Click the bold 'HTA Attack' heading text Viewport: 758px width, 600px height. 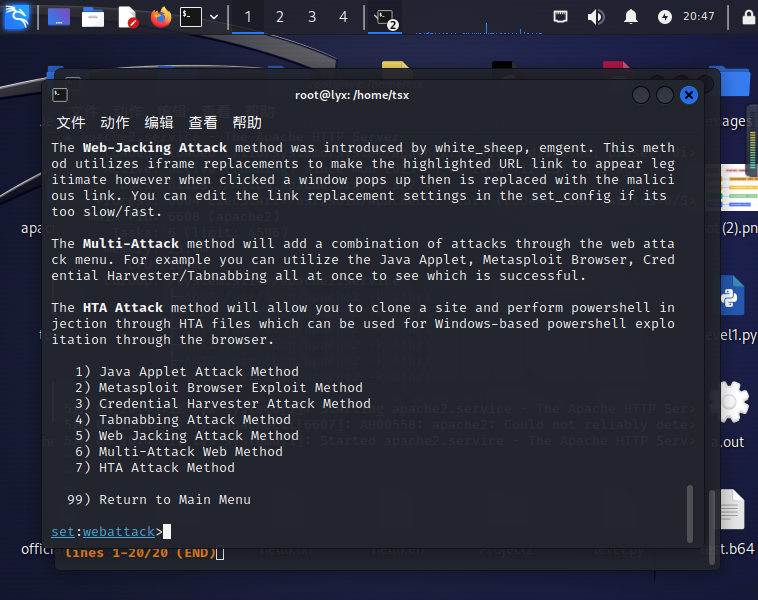(123, 307)
